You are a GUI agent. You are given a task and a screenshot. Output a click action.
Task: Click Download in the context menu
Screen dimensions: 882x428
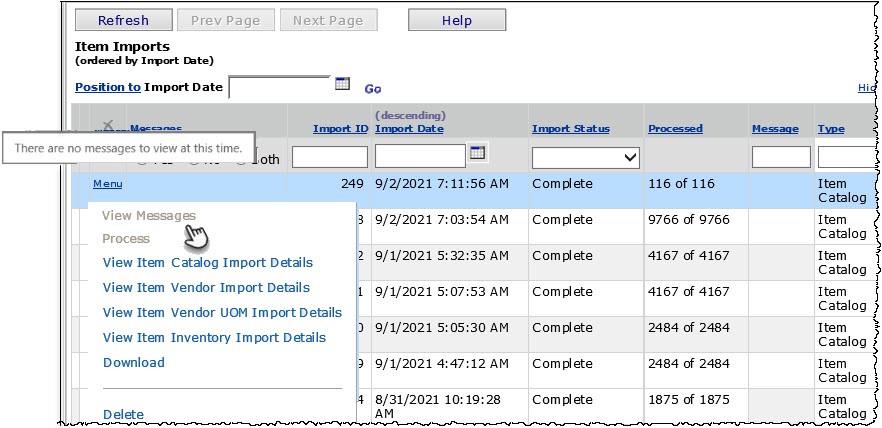(x=134, y=363)
